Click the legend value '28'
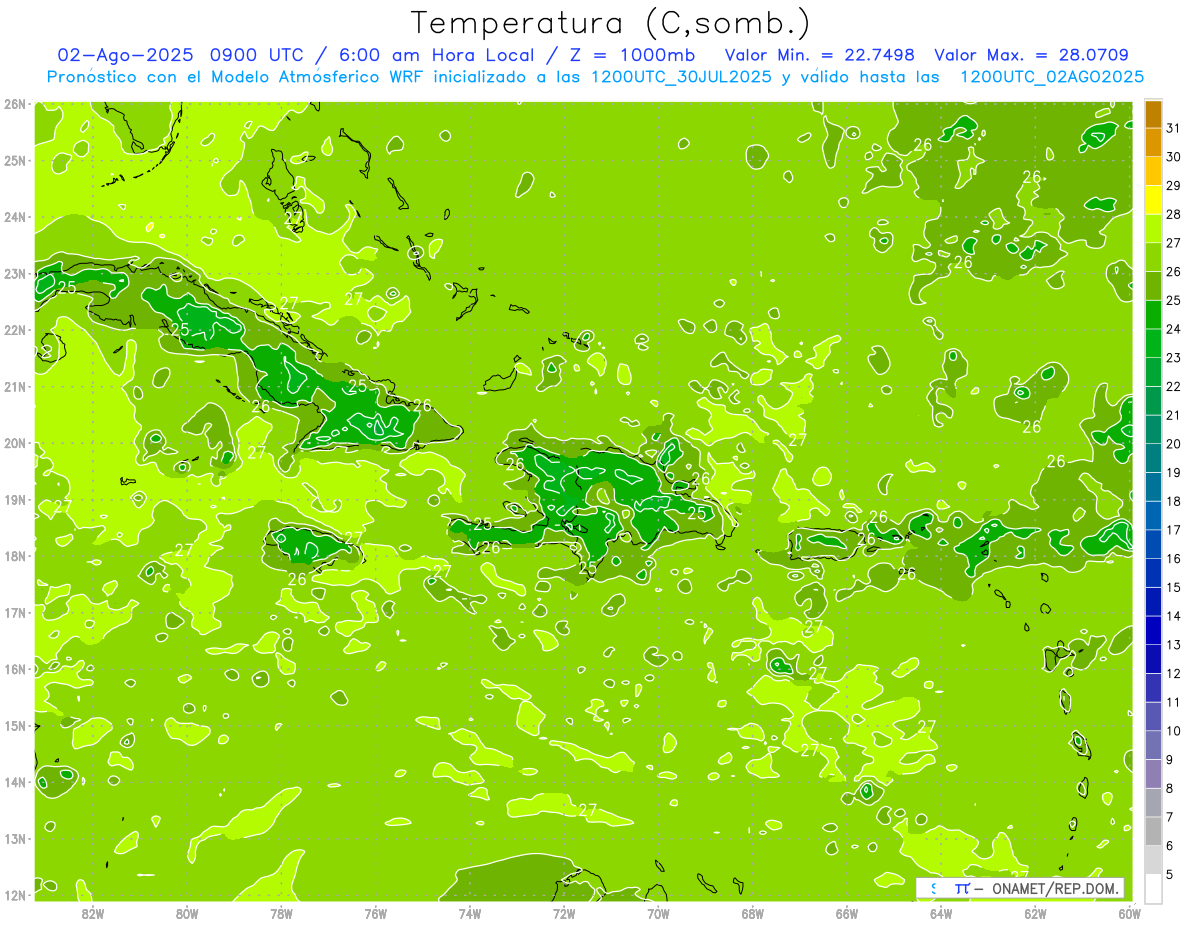Screen dimensions: 1200x927 point(1174,214)
